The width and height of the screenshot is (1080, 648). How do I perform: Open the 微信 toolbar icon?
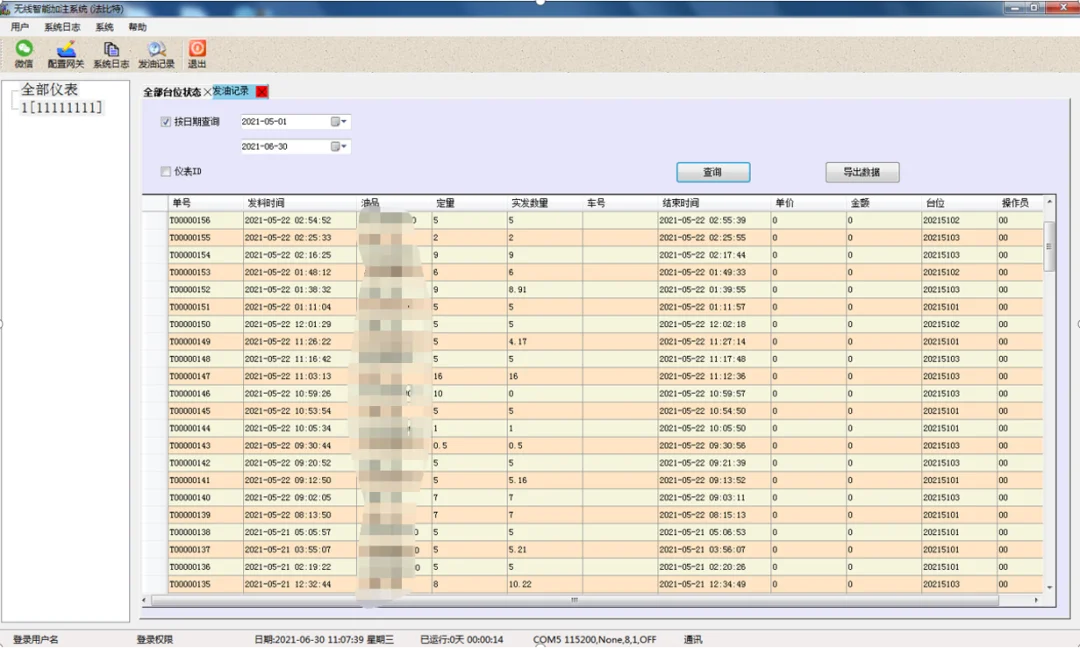(24, 54)
